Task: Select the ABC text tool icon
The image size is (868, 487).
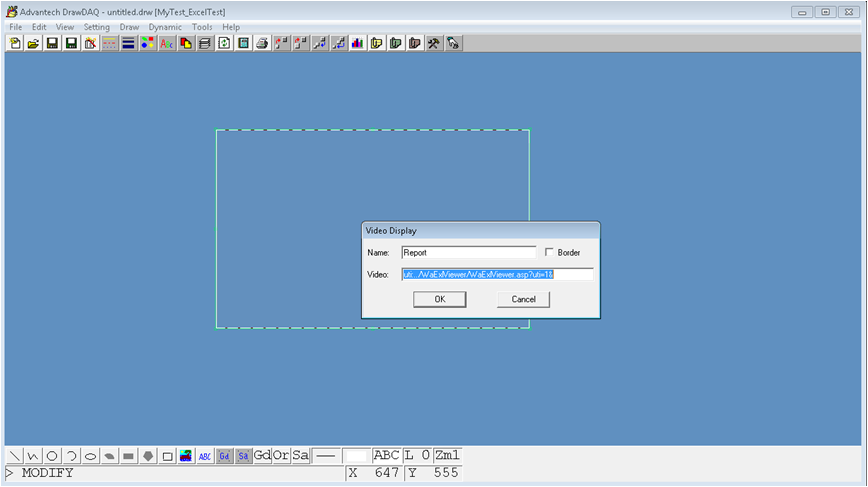Action: 205,456
